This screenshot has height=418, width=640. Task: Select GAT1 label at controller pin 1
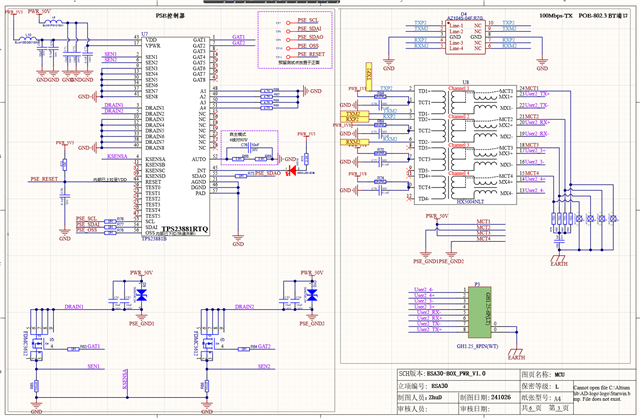pos(238,37)
